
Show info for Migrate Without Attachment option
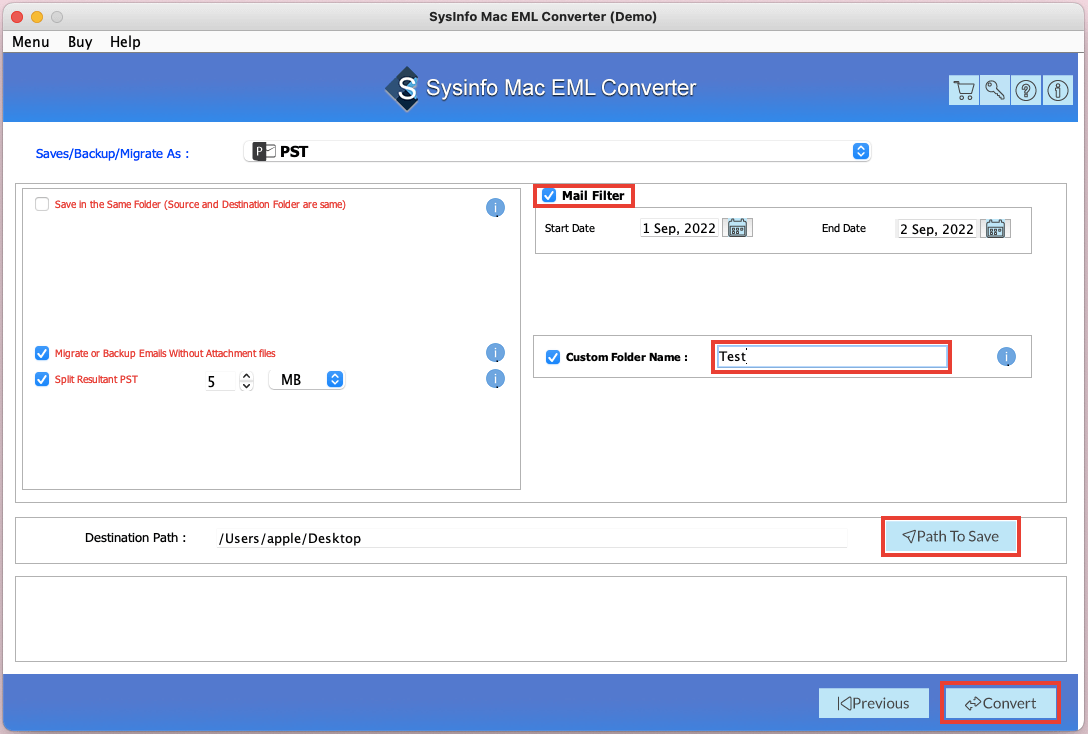coord(495,352)
